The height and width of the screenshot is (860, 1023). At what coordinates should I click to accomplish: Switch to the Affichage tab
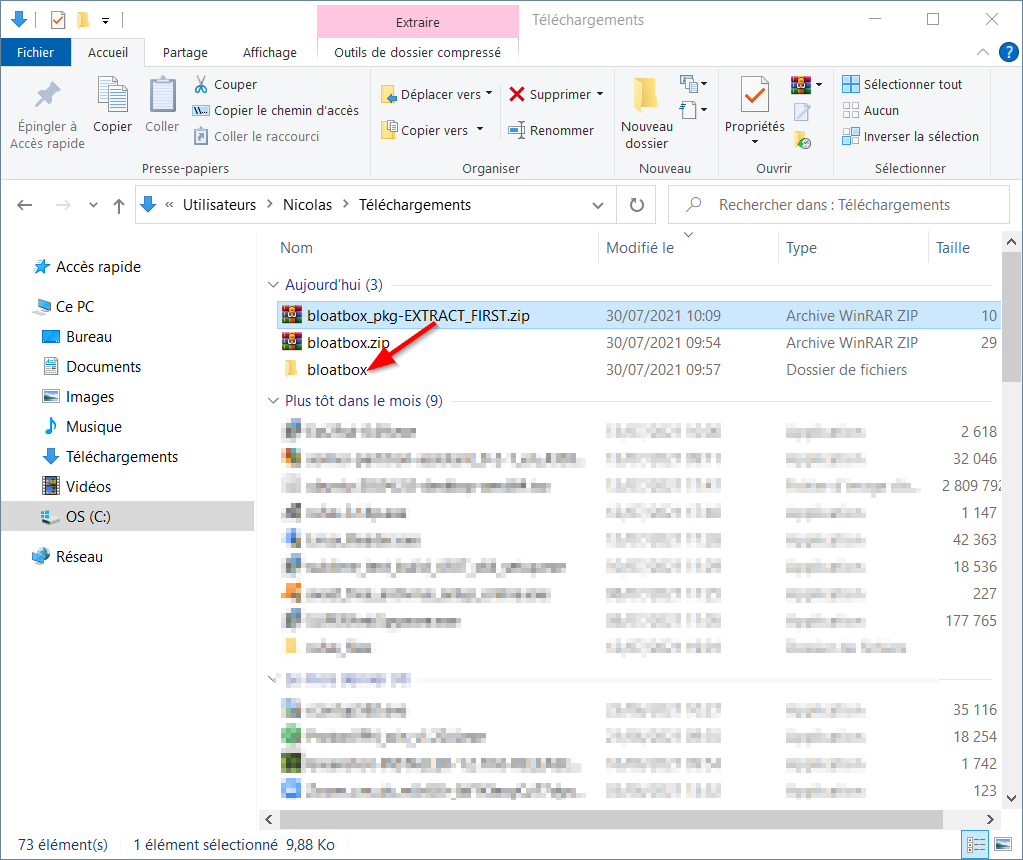tap(269, 52)
